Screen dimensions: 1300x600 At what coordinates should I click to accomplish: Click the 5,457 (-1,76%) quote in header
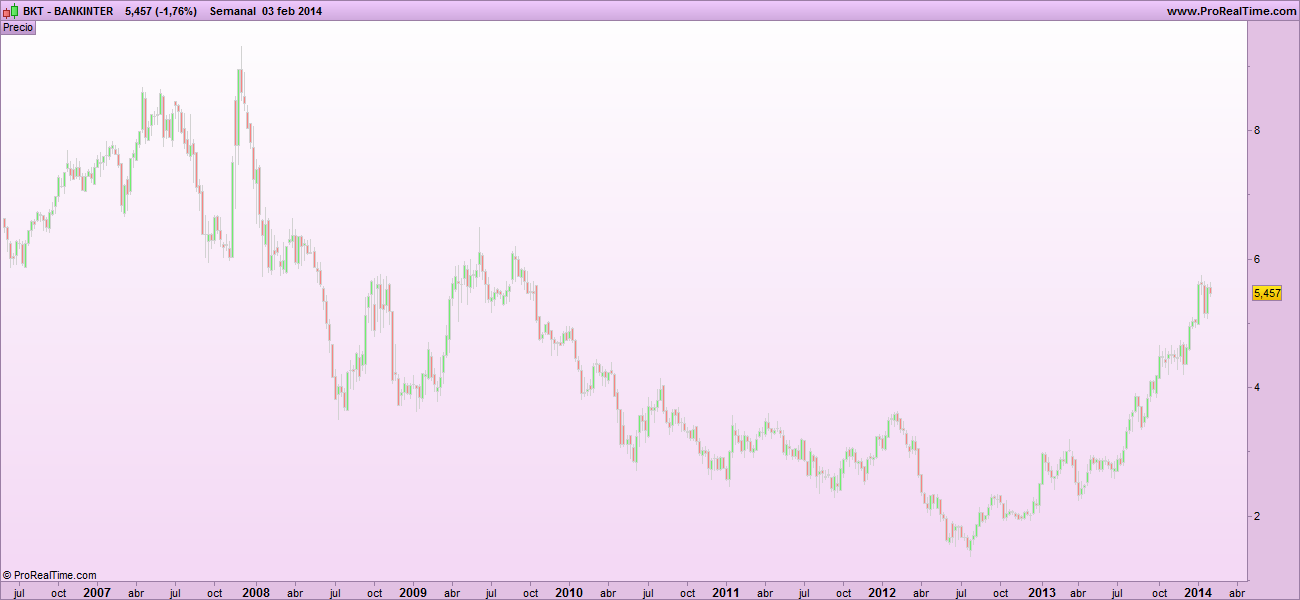tap(161, 11)
